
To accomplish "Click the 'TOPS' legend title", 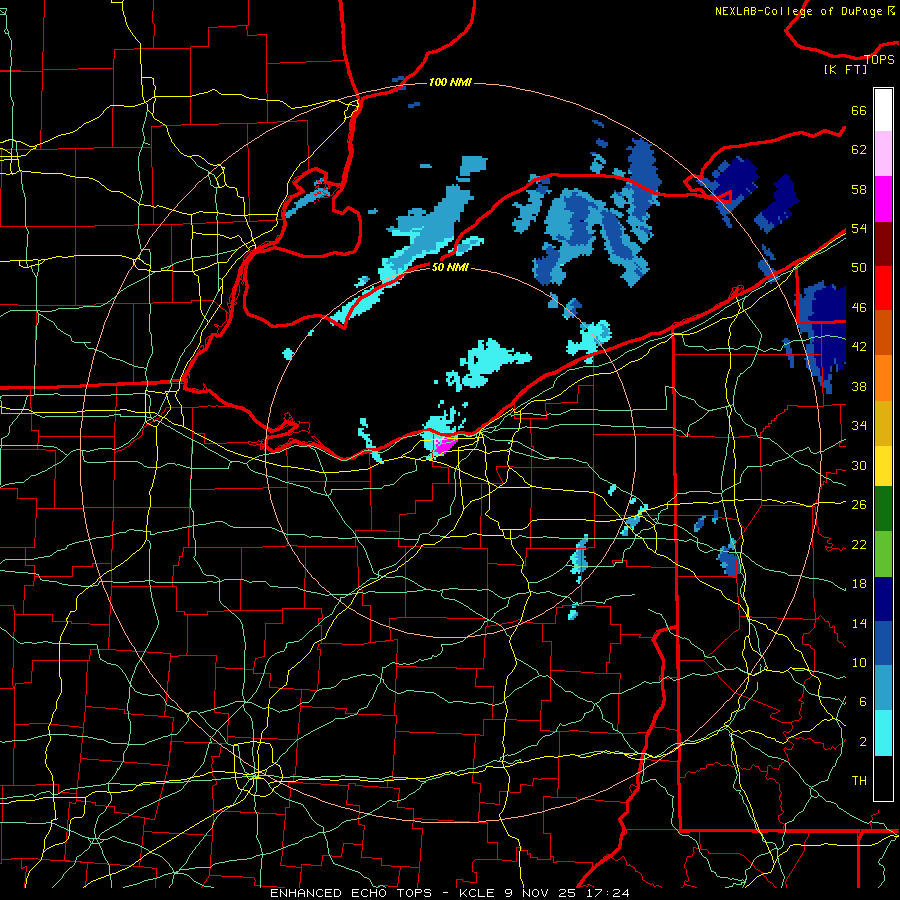I will coord(879,59).
